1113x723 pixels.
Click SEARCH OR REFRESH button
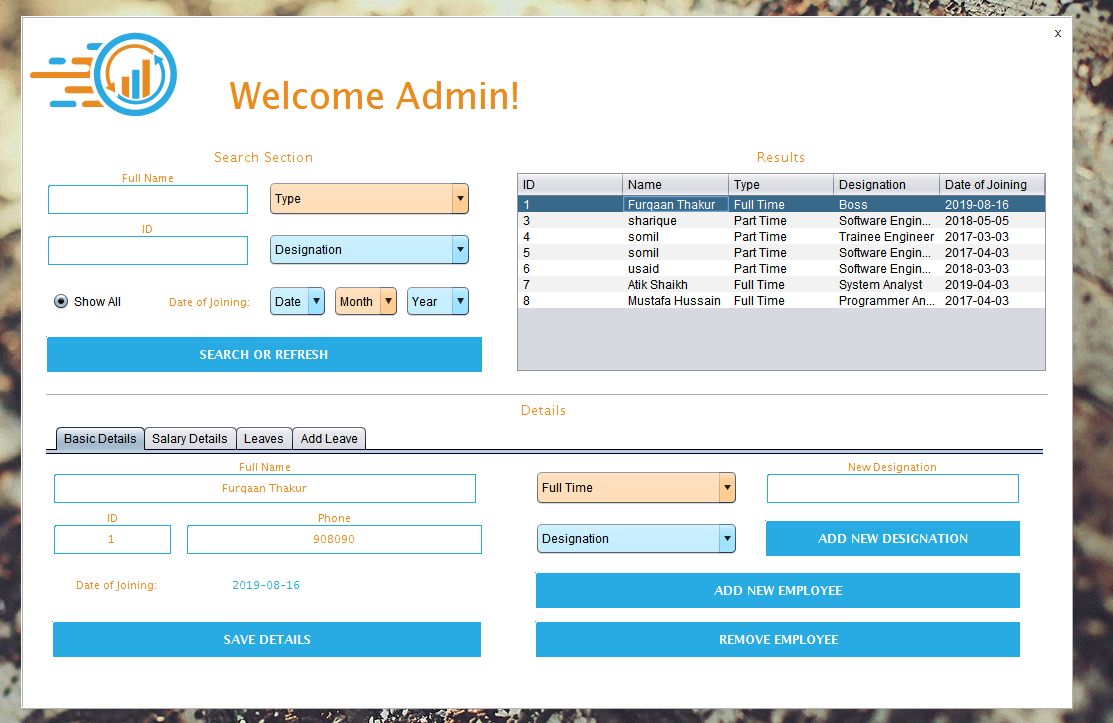click(264, 355)
